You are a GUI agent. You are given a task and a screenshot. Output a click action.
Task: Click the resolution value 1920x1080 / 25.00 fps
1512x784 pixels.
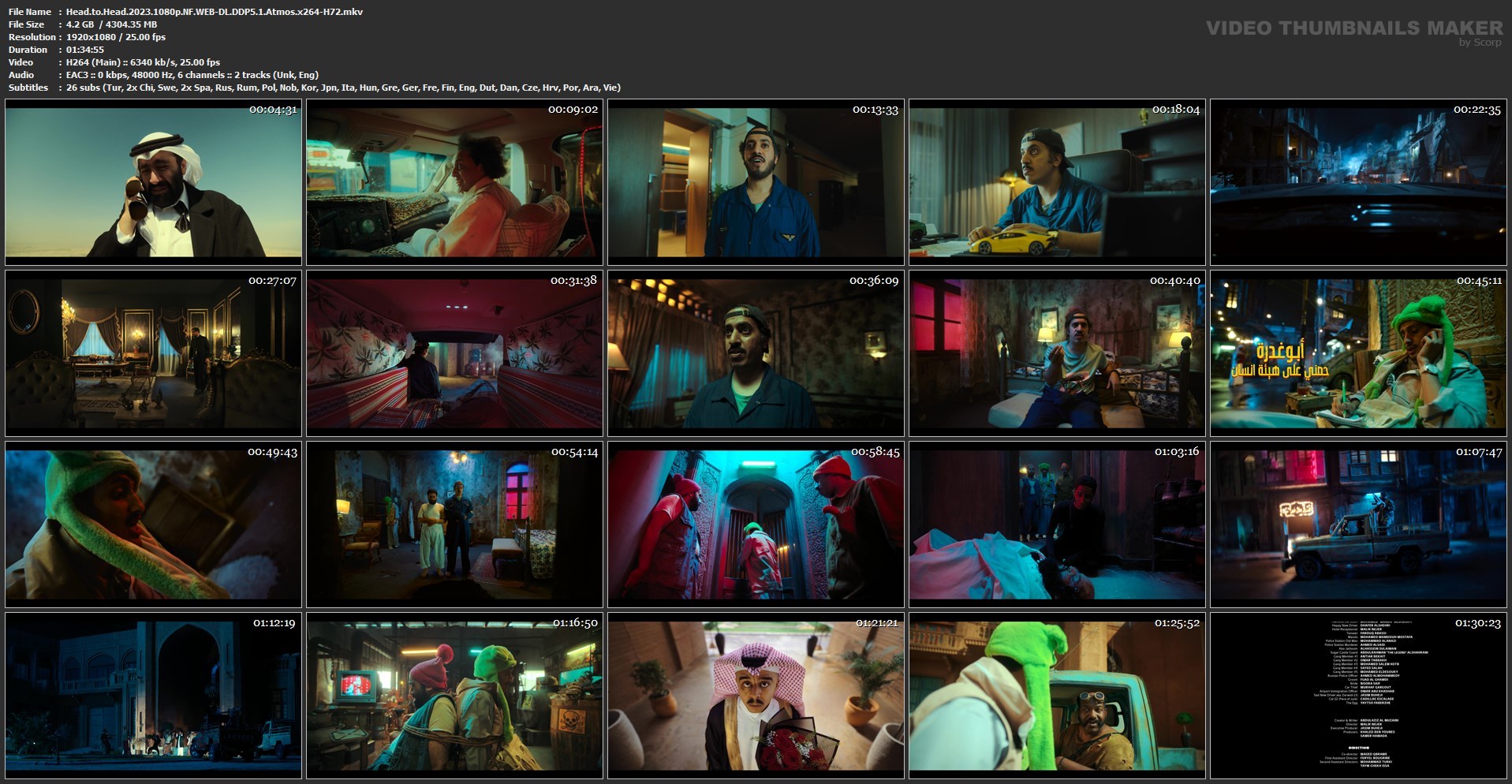116,37
